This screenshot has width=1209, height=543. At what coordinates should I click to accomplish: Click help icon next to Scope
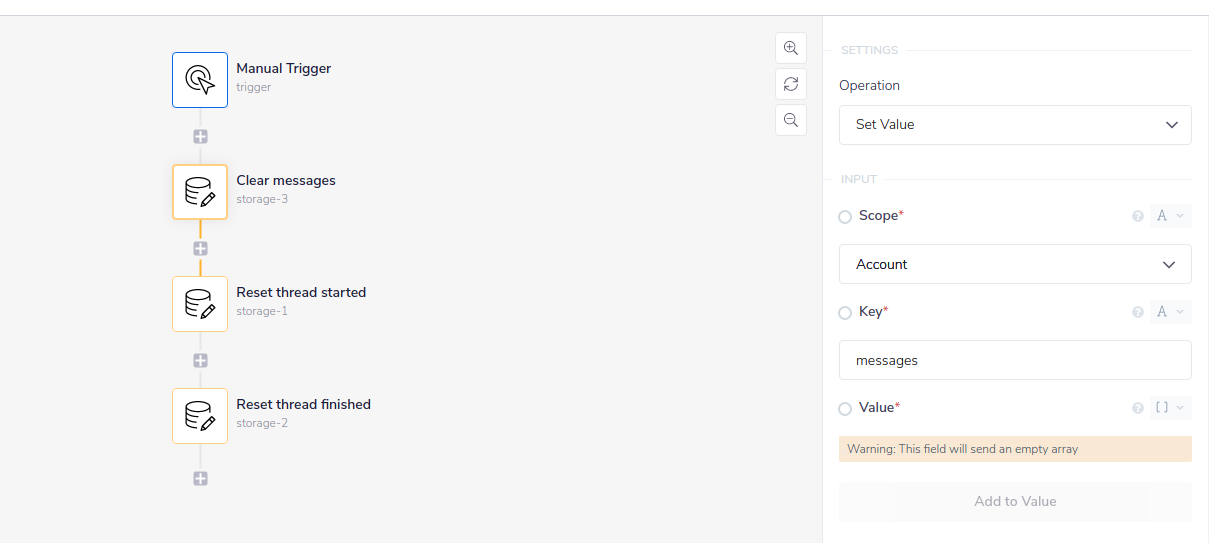(1137, 216)
